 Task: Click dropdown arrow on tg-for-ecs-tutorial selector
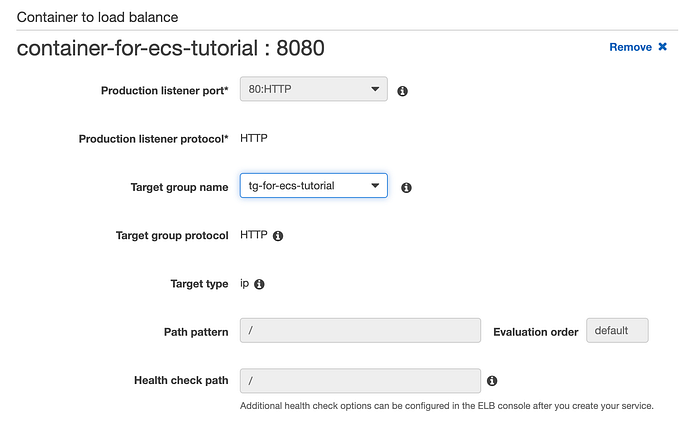(x=375, y=185)
